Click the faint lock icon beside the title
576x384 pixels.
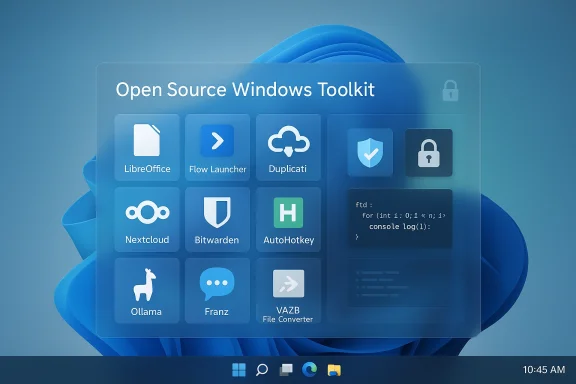pyautogui.click(x=450, y=90)
